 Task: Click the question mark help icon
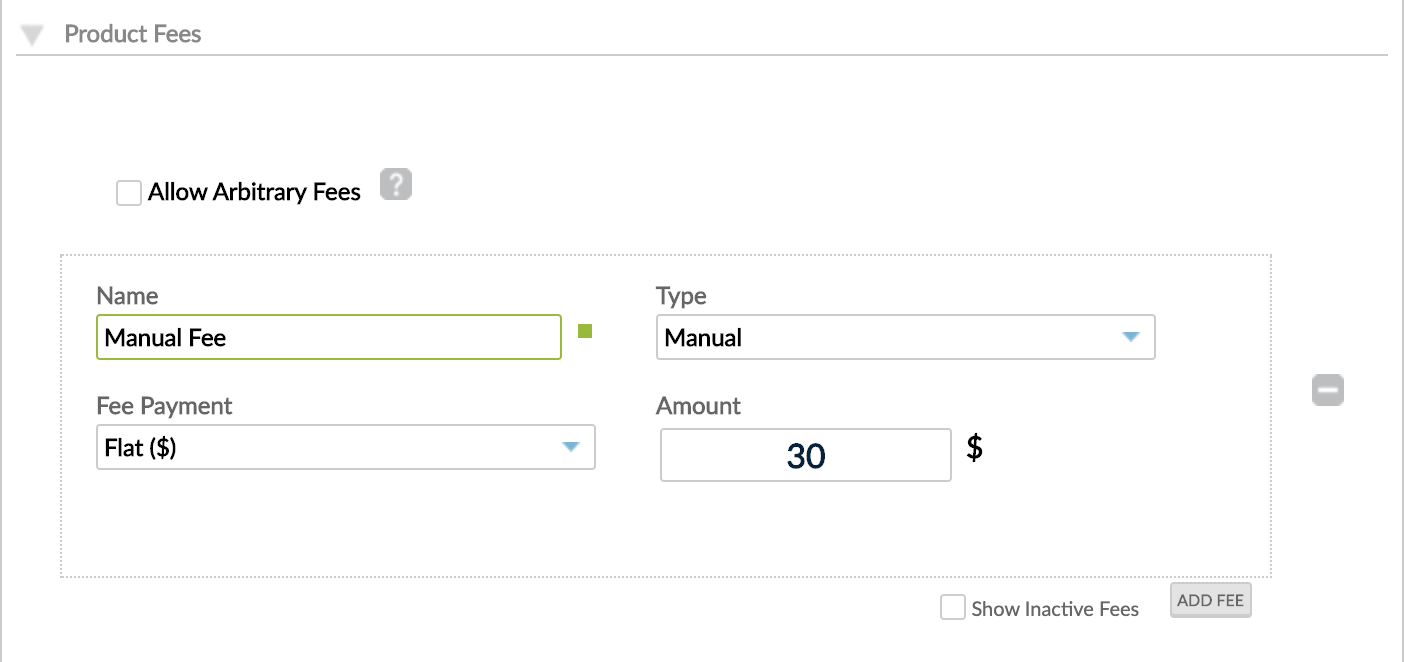(395, 184)
